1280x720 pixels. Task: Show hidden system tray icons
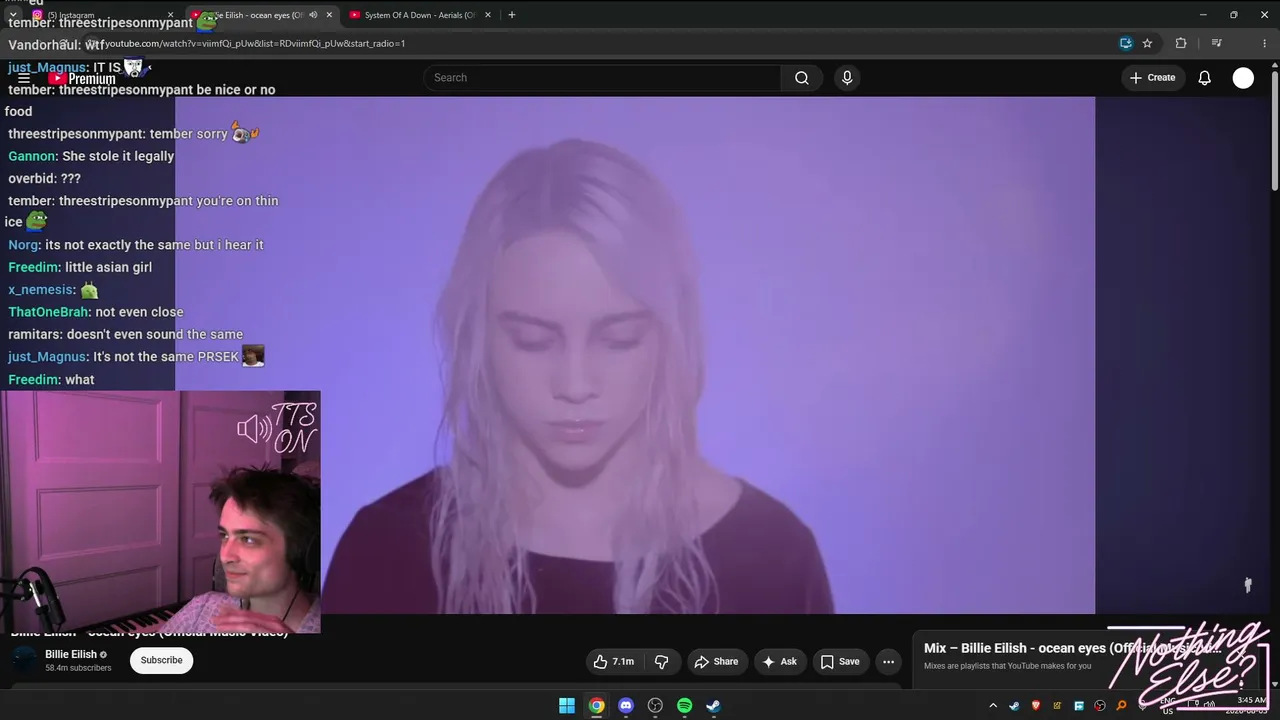[993, 706]
